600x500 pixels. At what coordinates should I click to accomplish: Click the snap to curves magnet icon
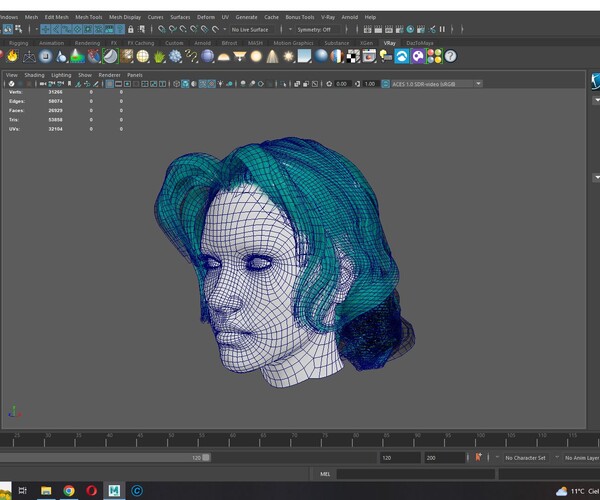pyautogui.click(x=173, y=29)
